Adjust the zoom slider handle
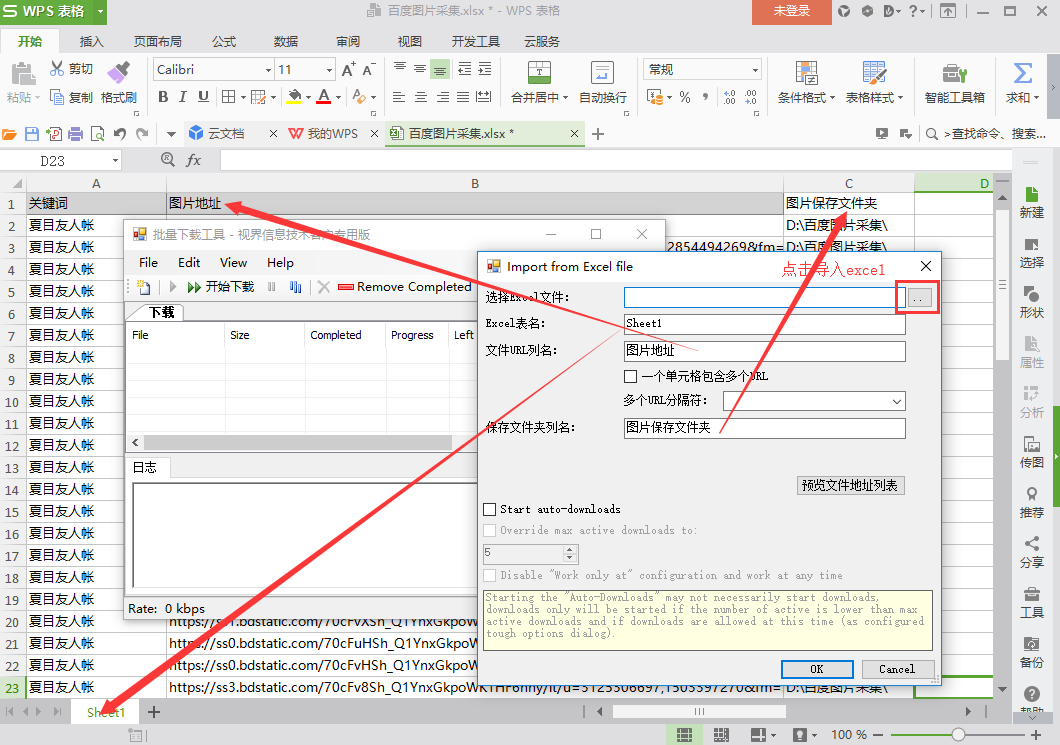1060x745 pixels. [958, 734]
